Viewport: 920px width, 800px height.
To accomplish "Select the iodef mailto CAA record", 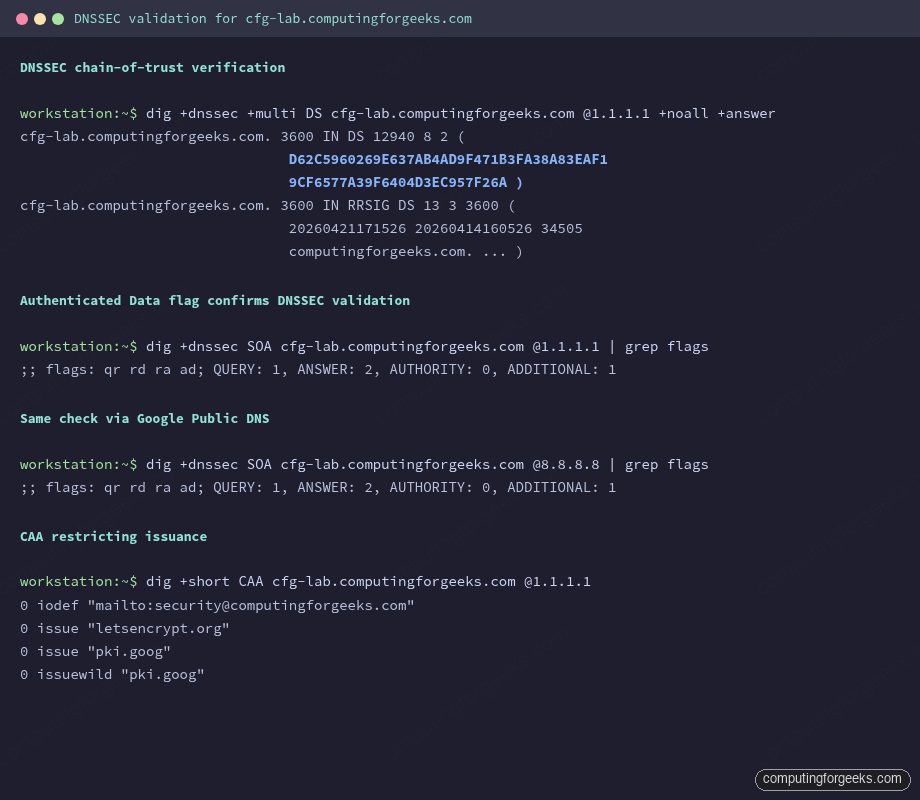I will tap(218, 604).
